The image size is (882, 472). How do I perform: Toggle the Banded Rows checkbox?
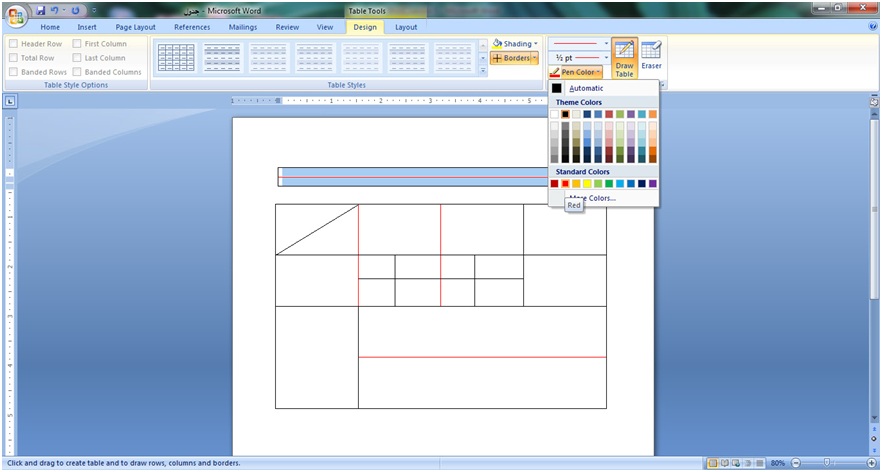coord(13,71)
